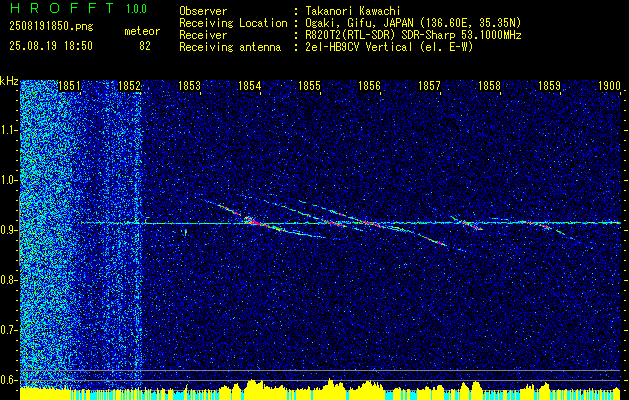Click the meteor count 82
629x400 pixels.
coord(145,46)
